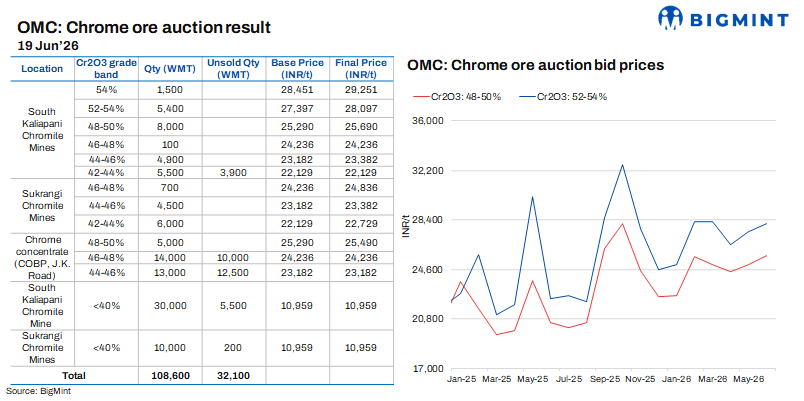The image size is (804, 401).
Task: Click final price '22,729'
Action: coord(363,224)
